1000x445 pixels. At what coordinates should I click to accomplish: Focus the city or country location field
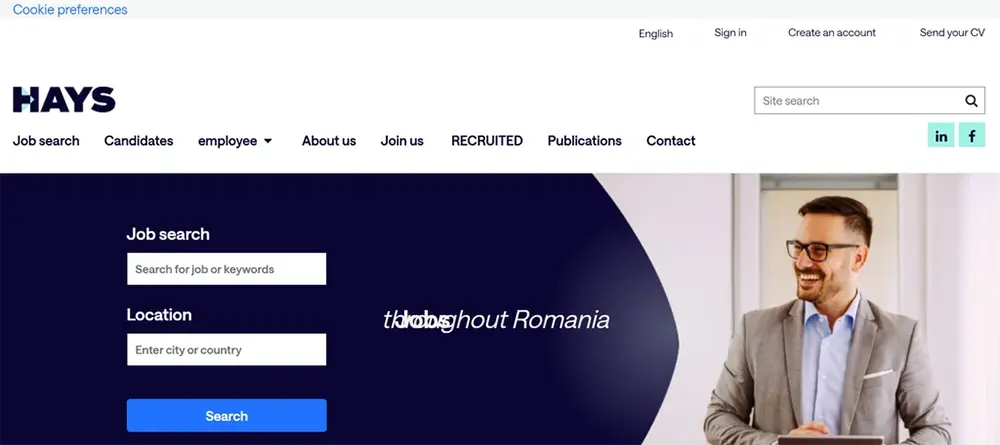pyautogui.click(x=226, y=349)
